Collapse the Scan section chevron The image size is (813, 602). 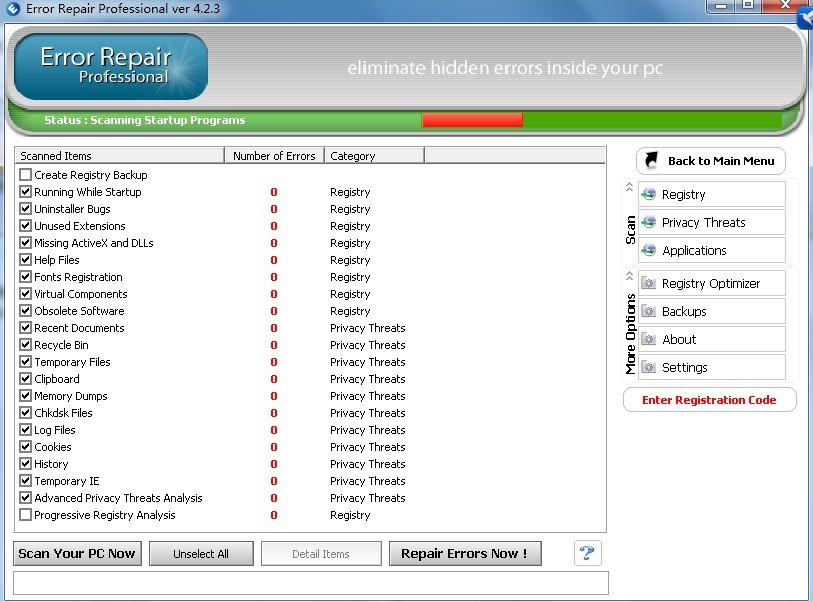pyautogui.click(x=629, y=187)
